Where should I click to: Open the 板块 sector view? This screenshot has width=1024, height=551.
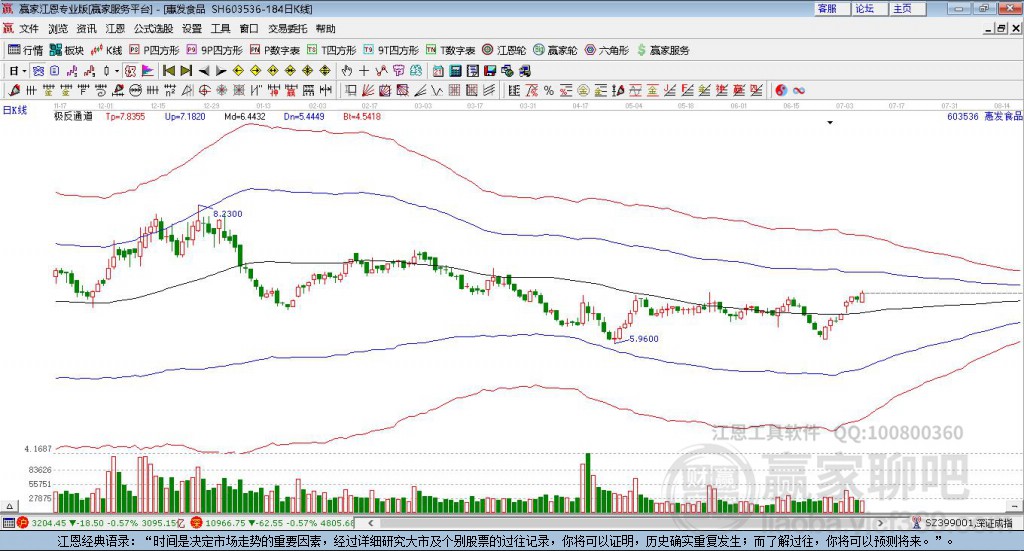coord(67,50)
